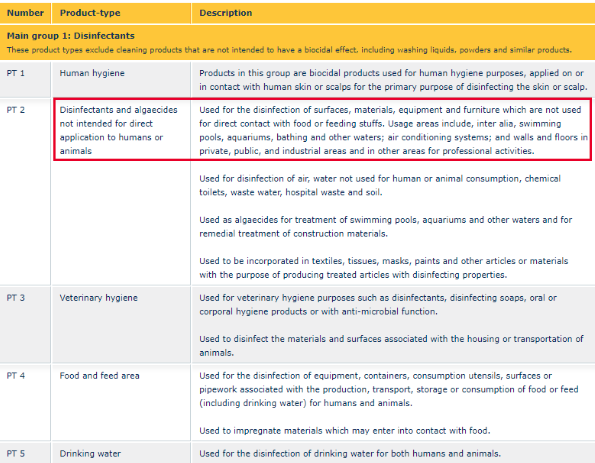Image resolution: width=595 pixels, height=463 pixels.
Task: Select the PT 1 number cell
Action: pos(16,73)
